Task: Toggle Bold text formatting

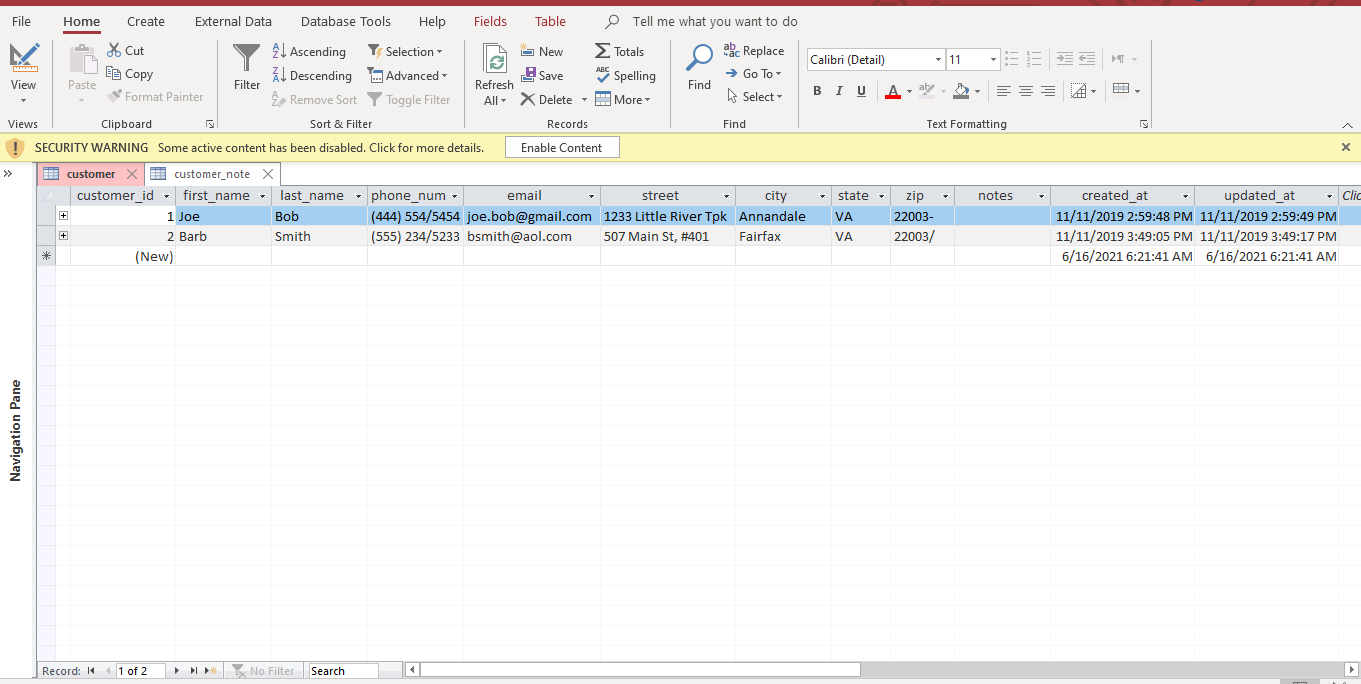Action: (x=817, y=90)
